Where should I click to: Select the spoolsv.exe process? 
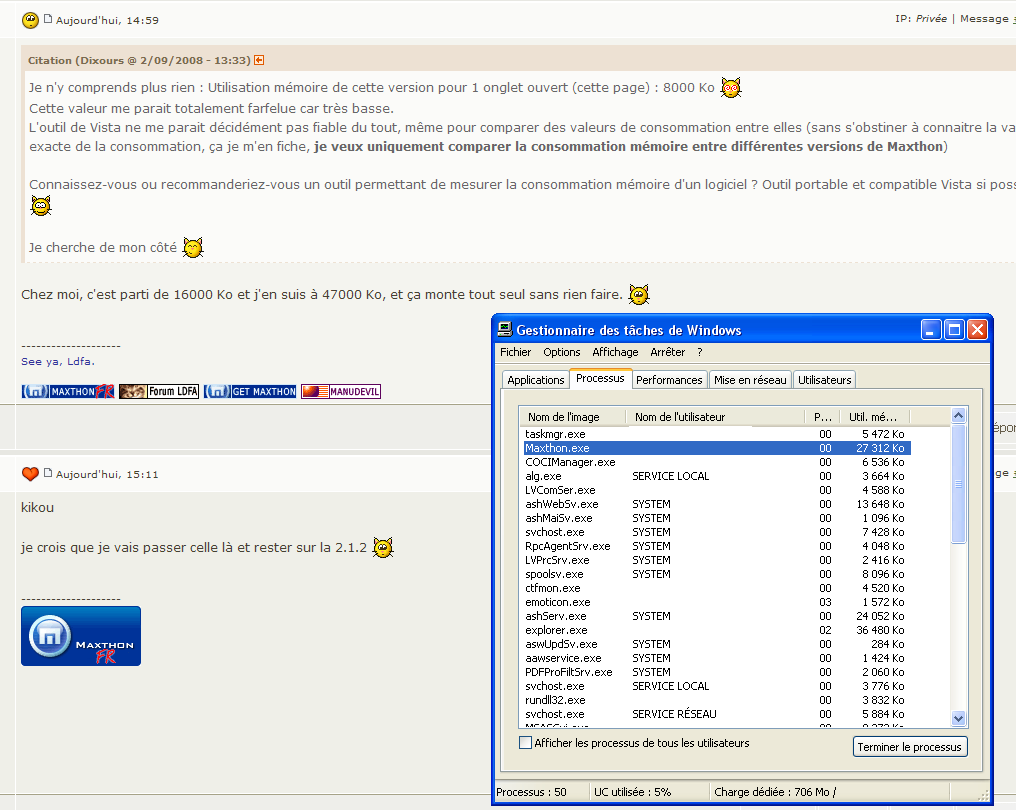(x=717, y=574)
